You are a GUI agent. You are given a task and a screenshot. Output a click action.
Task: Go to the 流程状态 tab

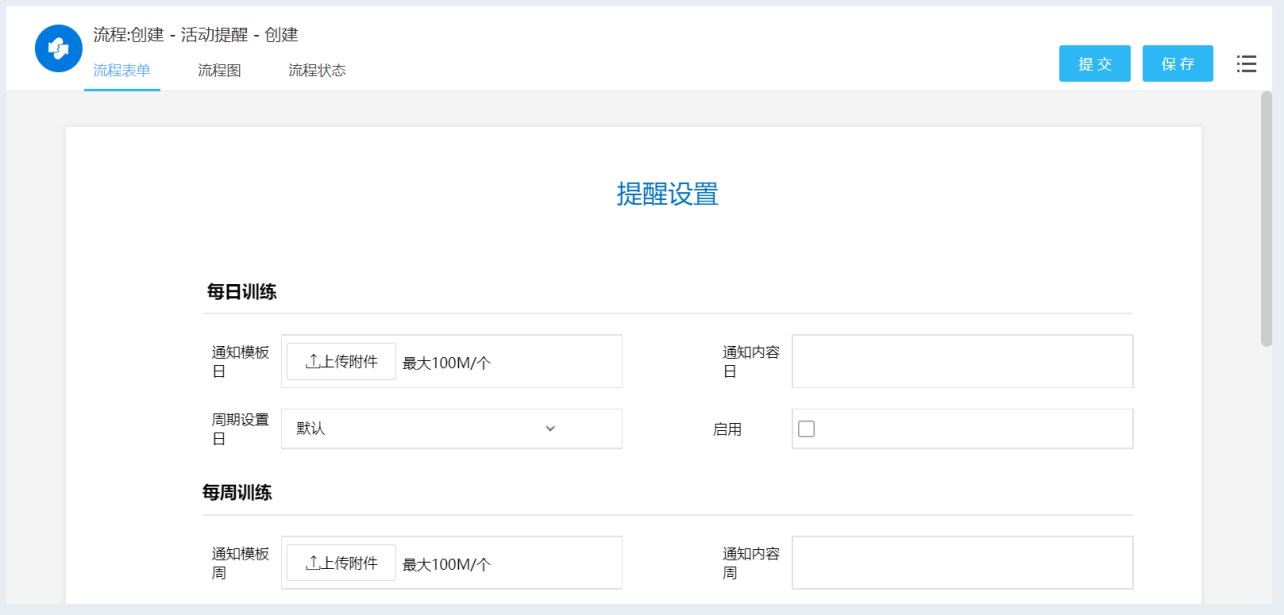[317, 71]
